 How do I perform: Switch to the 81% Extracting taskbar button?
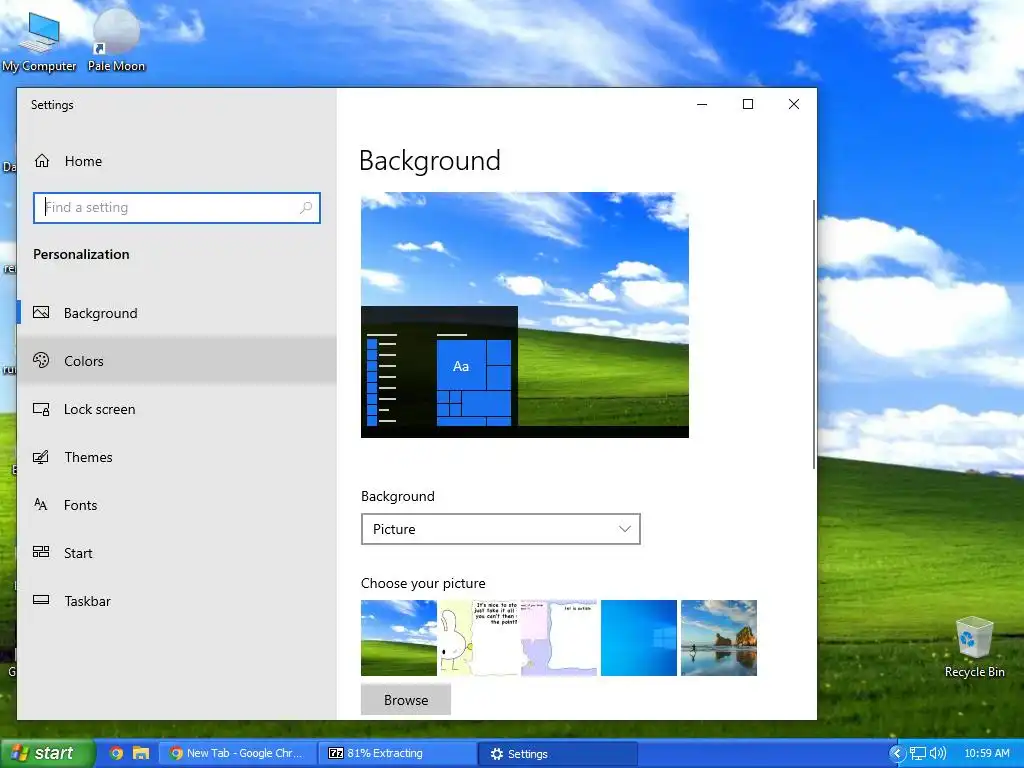(x=397, y=753)
